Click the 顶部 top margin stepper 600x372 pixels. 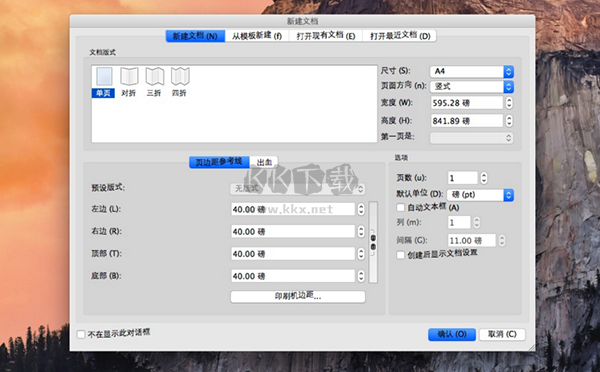tap(361, 253)
